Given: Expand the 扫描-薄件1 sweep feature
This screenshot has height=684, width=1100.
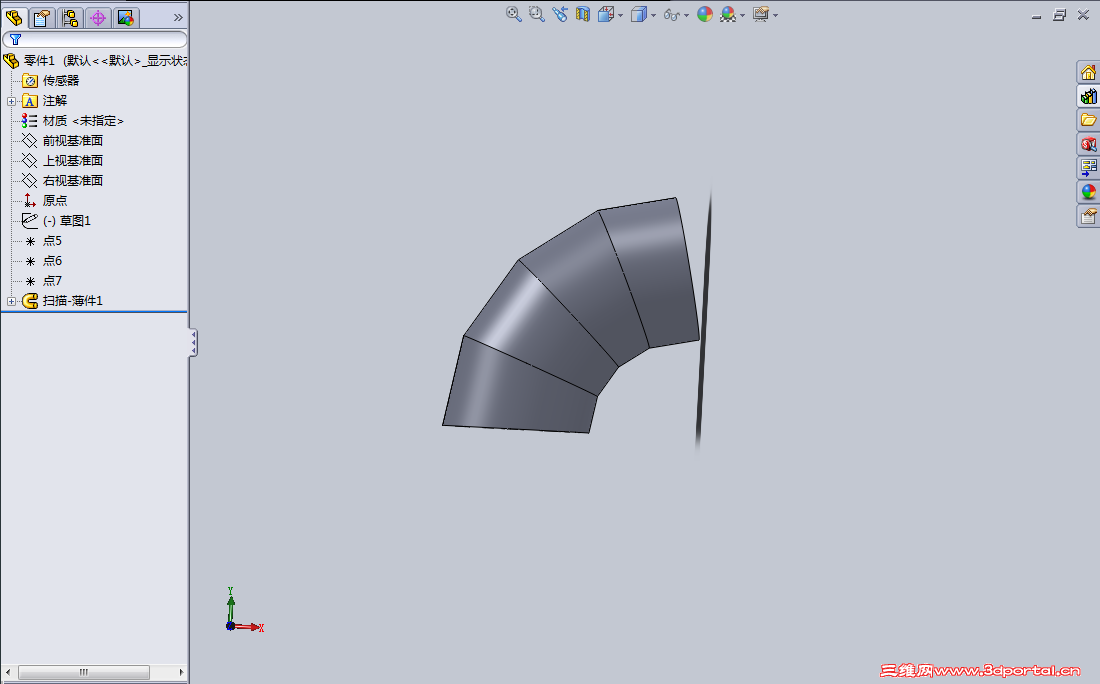Looking at the screenshot, I should (11, 301).
